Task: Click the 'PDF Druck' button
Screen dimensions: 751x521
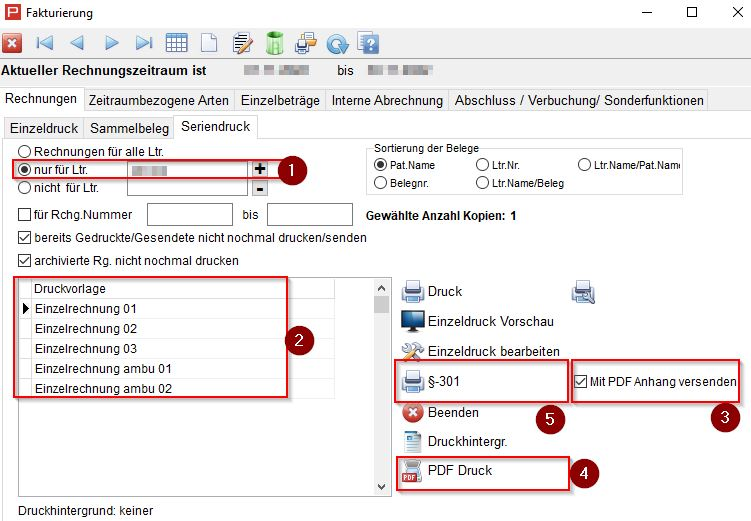Action: 460,470
